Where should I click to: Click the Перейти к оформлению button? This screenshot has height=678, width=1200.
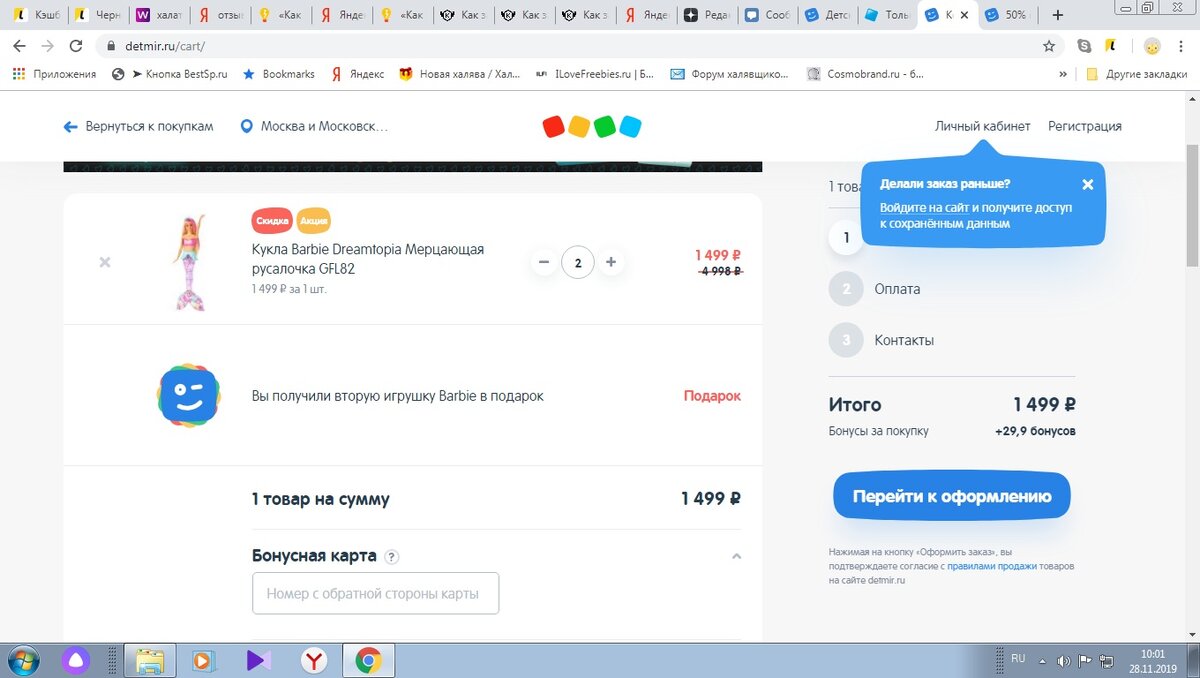951,496
